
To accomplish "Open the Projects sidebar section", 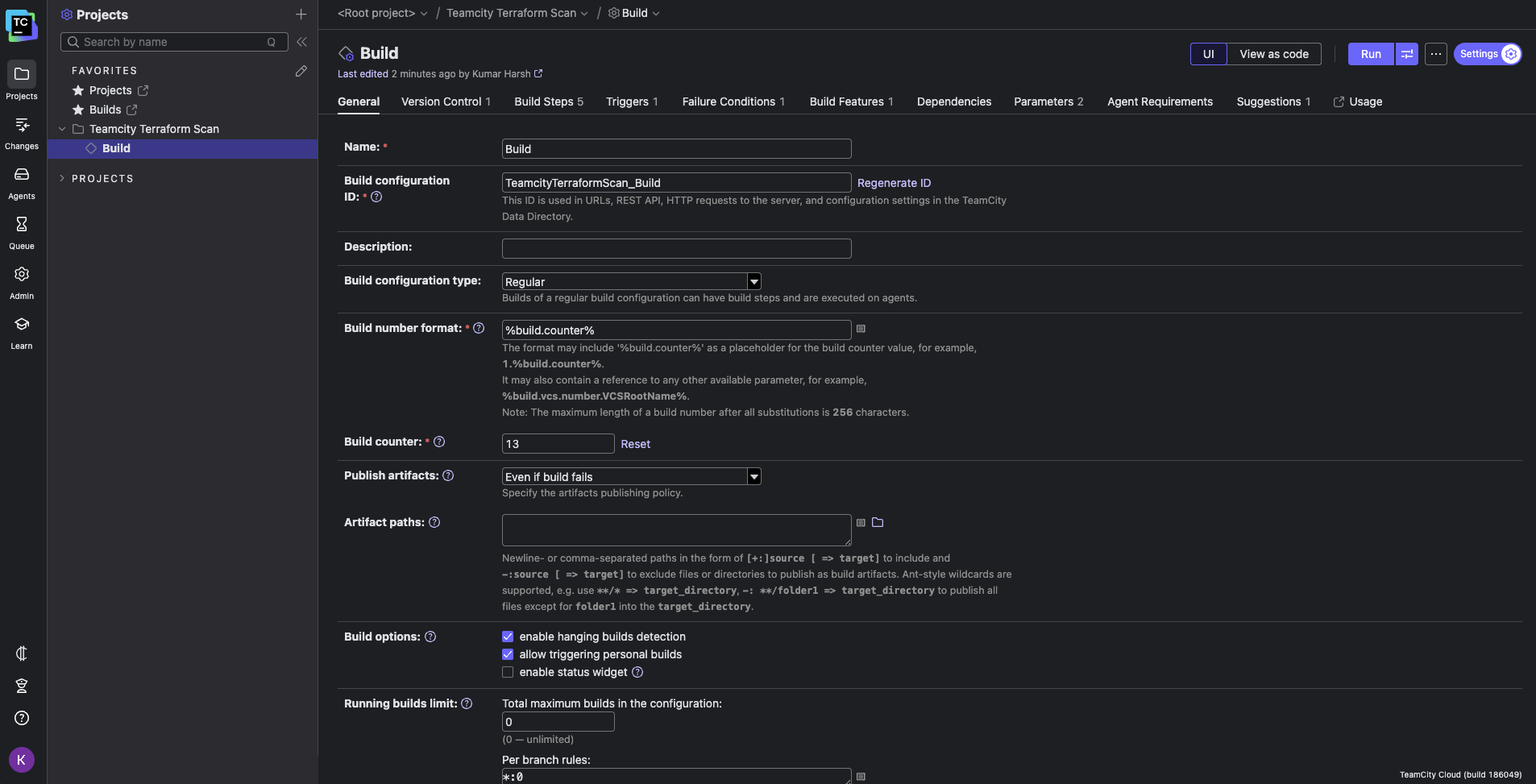I will click(22, 81).
